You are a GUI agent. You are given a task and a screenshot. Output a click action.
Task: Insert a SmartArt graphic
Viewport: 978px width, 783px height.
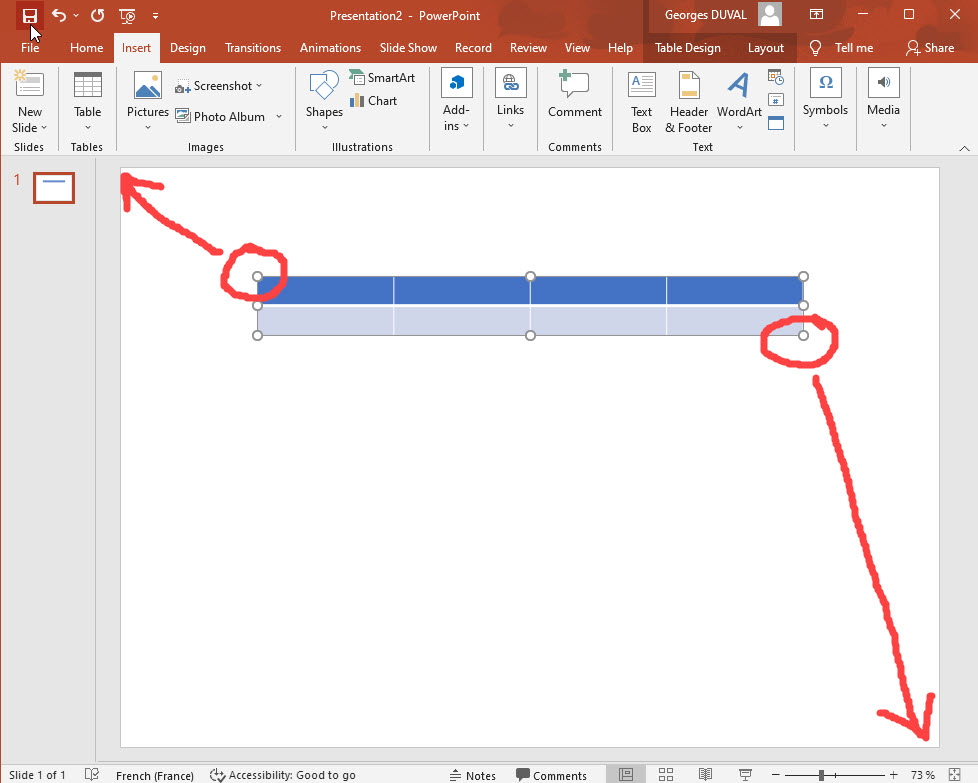pos(382,78)
